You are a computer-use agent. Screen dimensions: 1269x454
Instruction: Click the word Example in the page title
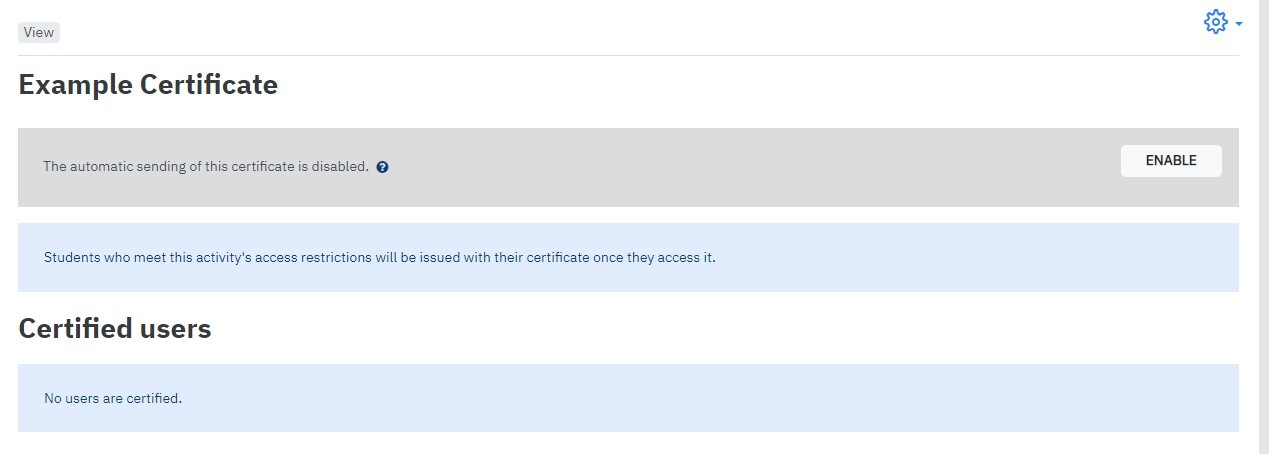(x=76, y=85)
